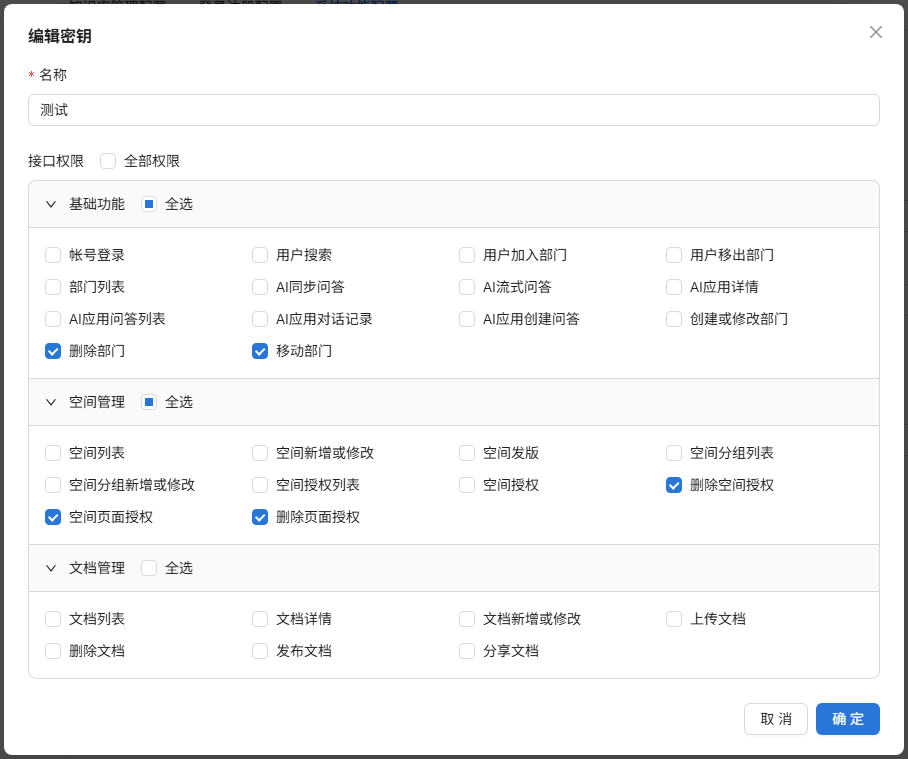
Task: Uncheck the 移动部门 checkbox
Action: click(x=259, y=351)
